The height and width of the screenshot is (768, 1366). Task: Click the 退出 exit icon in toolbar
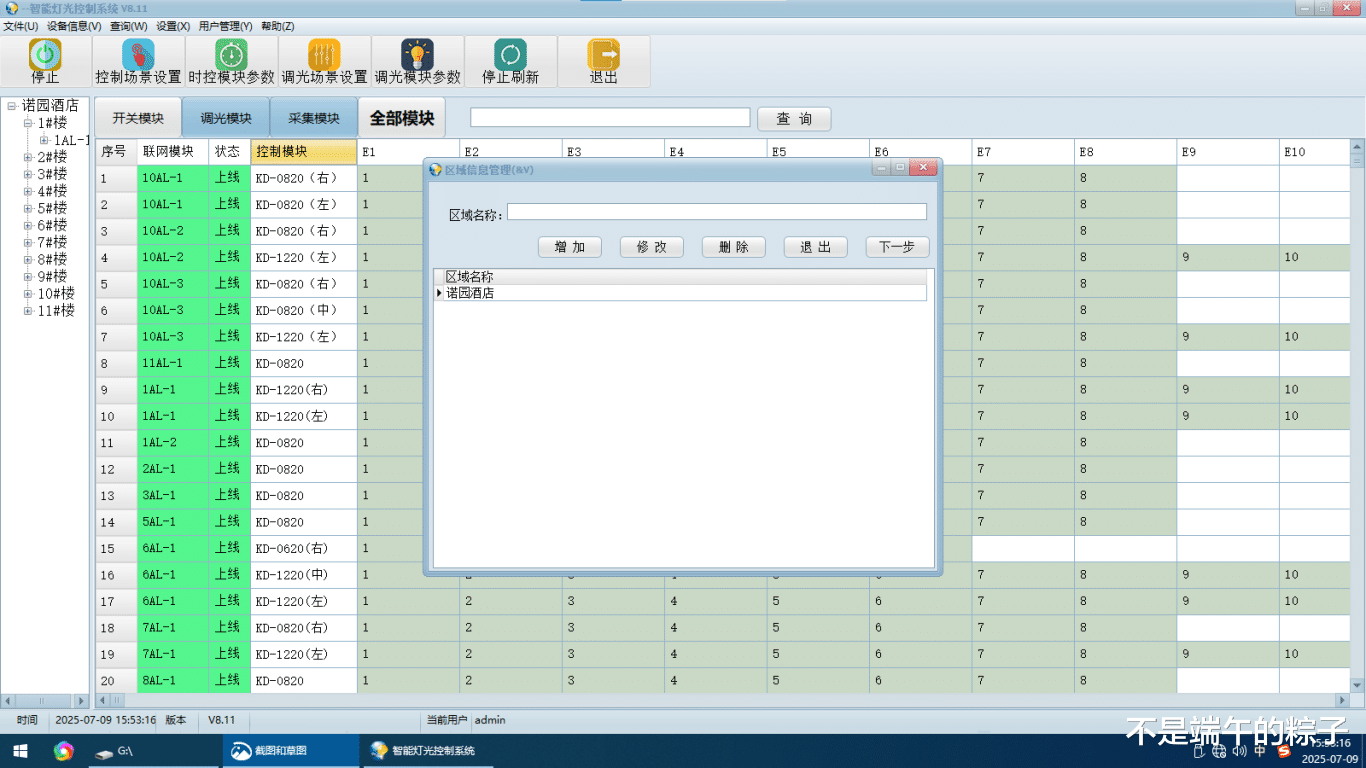tap(603, 55)
